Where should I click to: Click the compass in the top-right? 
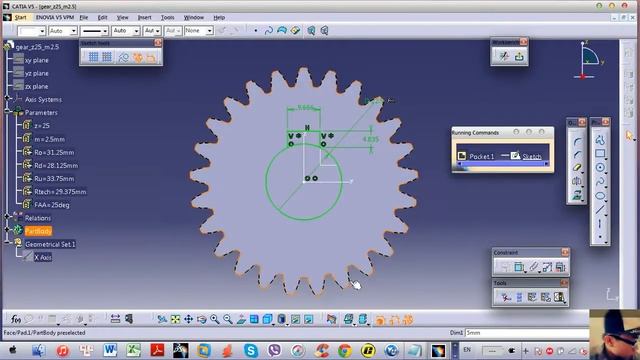(x=589, y=59)
